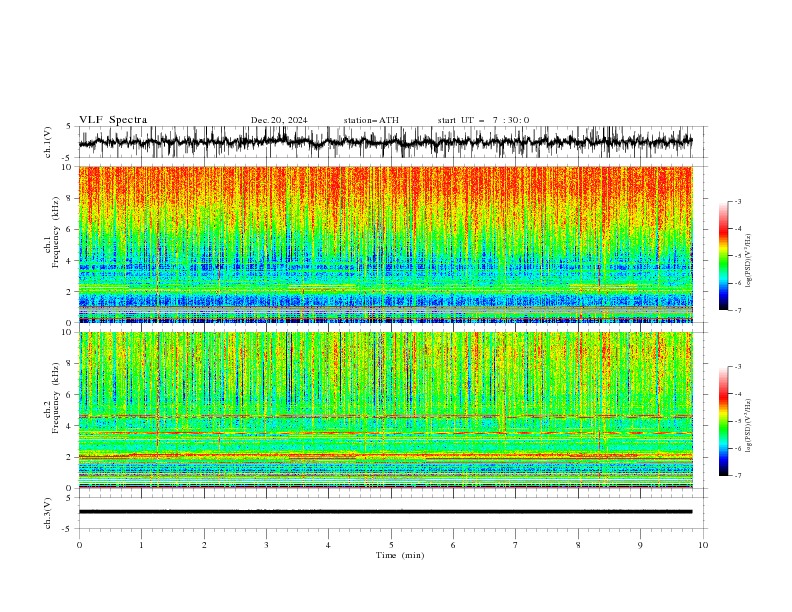Click time axis tick label "4"
This screenshot has height=612, width=792.
tap(328, 545)
